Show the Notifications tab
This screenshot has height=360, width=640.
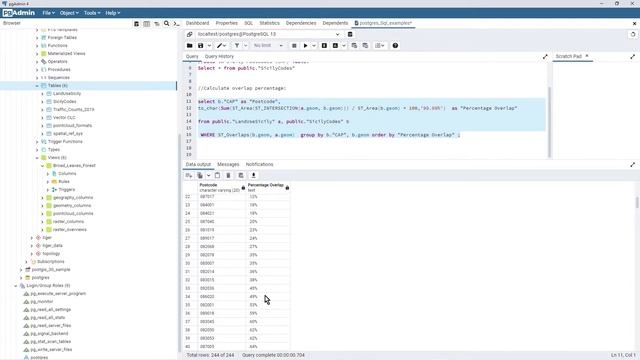point(259,164)
